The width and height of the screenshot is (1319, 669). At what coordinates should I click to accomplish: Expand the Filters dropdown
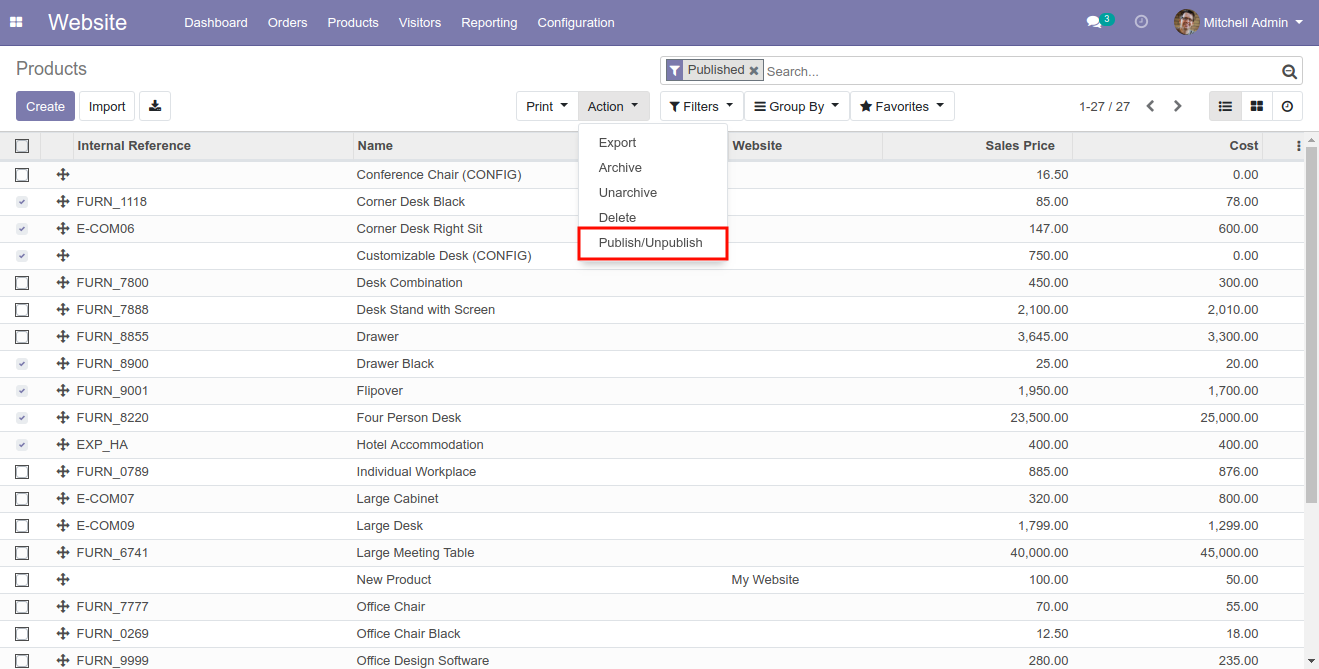tap(701, 106)
